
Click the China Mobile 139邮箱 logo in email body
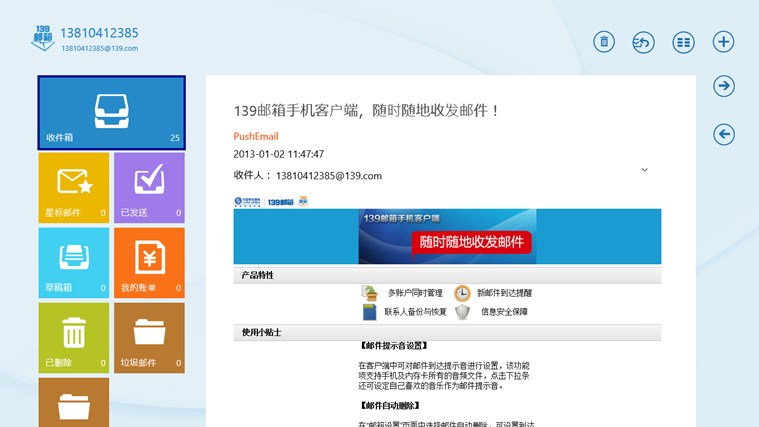click(271, 201)
